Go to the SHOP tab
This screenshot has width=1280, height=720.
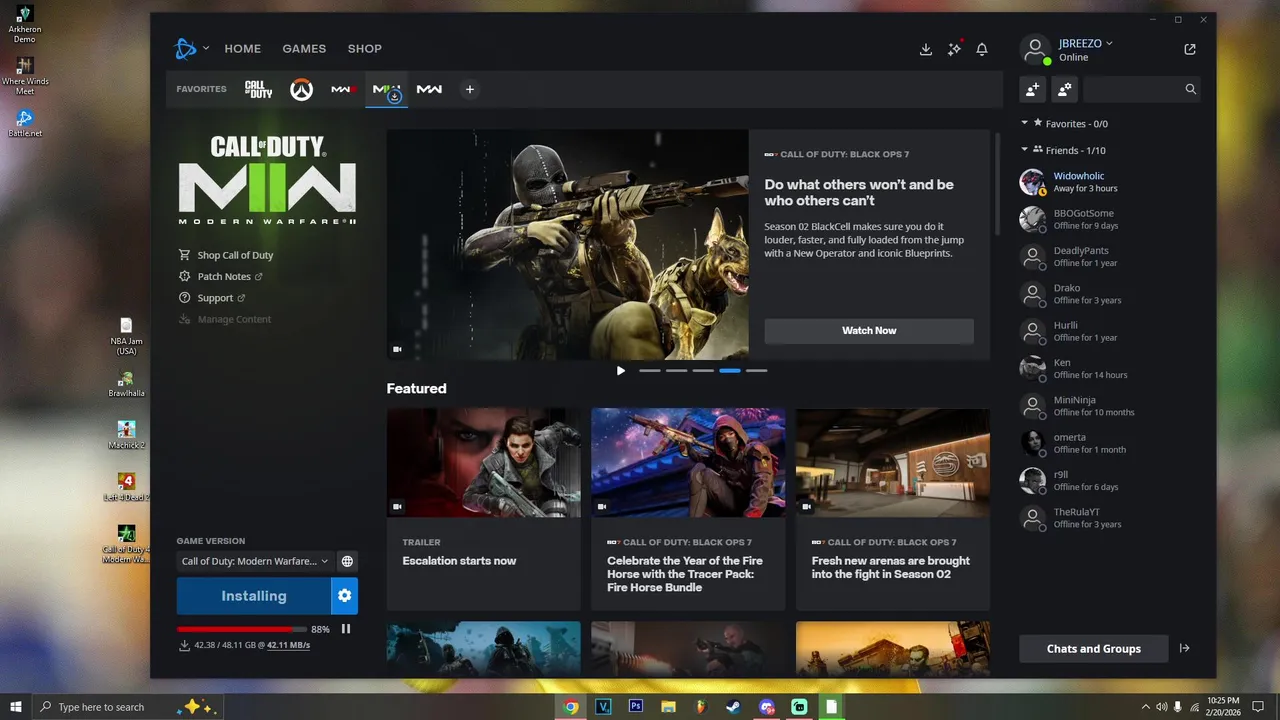(365, 49)
